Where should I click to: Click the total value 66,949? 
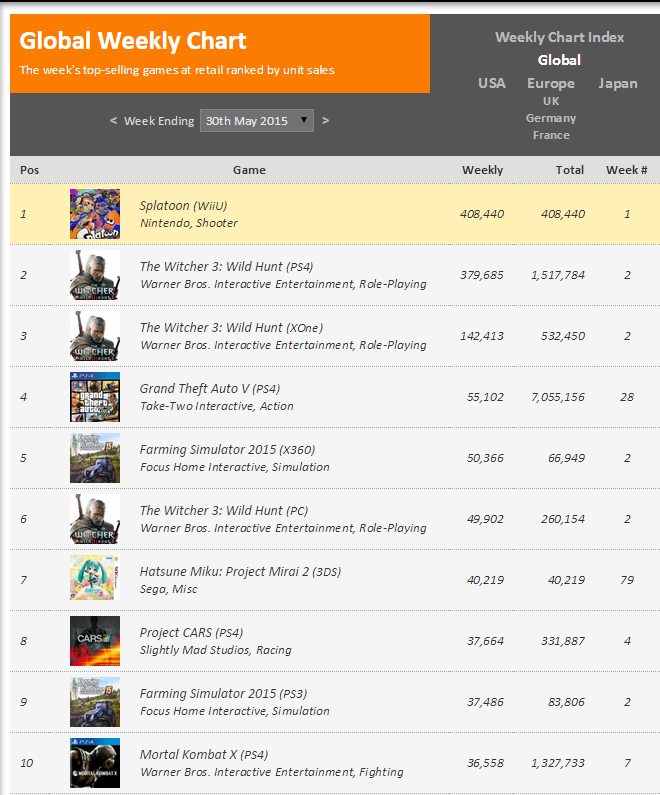(566, 458)
